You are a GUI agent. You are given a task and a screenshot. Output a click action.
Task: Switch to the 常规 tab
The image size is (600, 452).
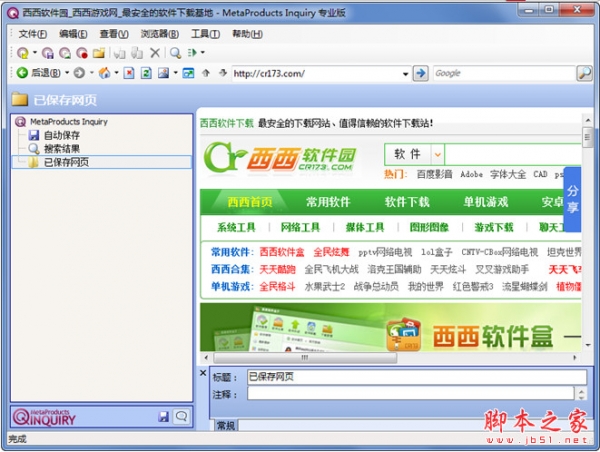click(x=226, y=425)
